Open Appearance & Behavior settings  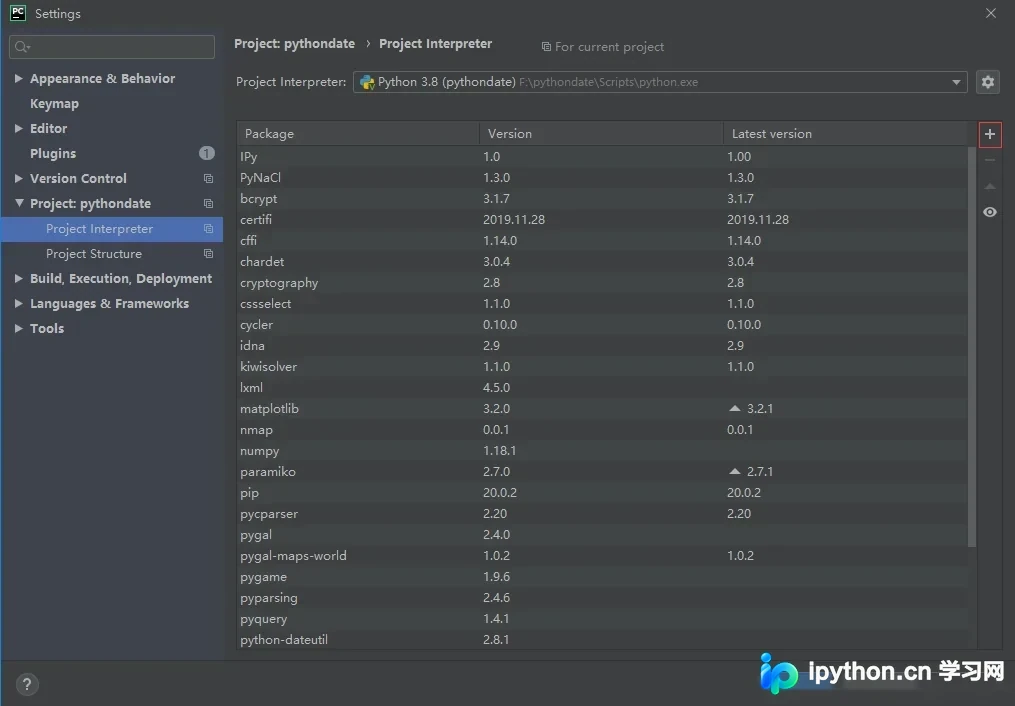[102, 78]
